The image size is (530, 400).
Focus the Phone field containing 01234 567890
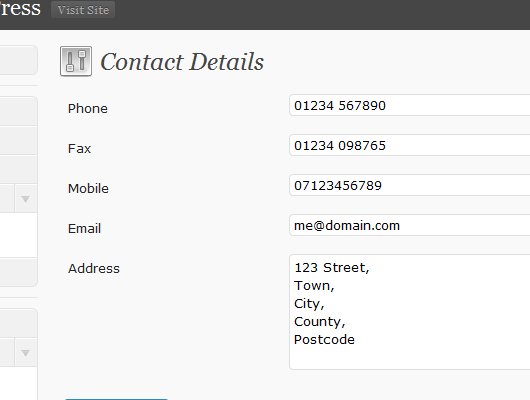point(409,105)
